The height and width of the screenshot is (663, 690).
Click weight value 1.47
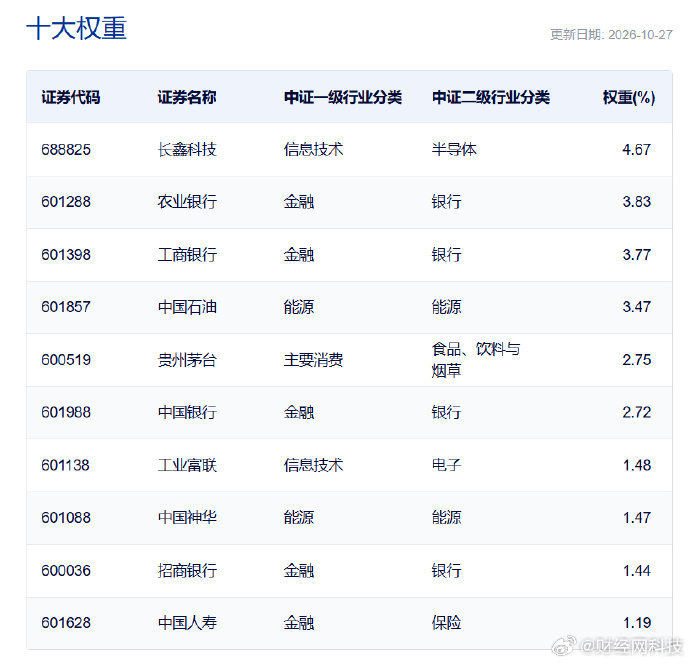pyautogui.click(x=636, y=517)
